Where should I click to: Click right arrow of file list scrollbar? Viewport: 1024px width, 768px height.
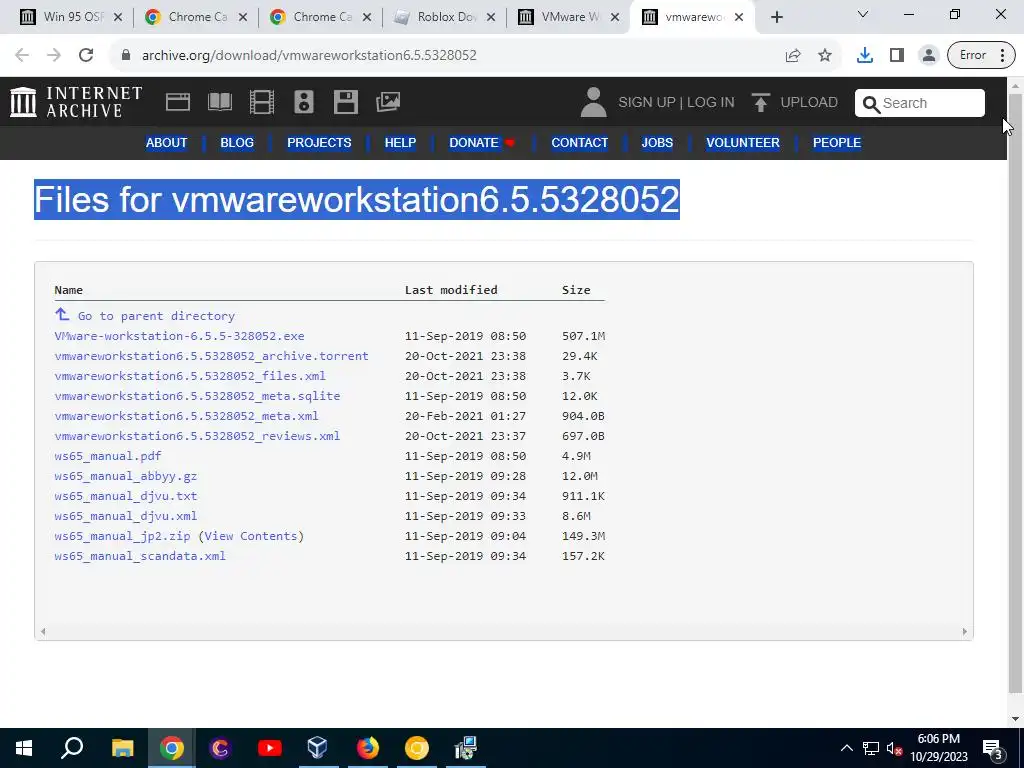[x=965, y=632]
